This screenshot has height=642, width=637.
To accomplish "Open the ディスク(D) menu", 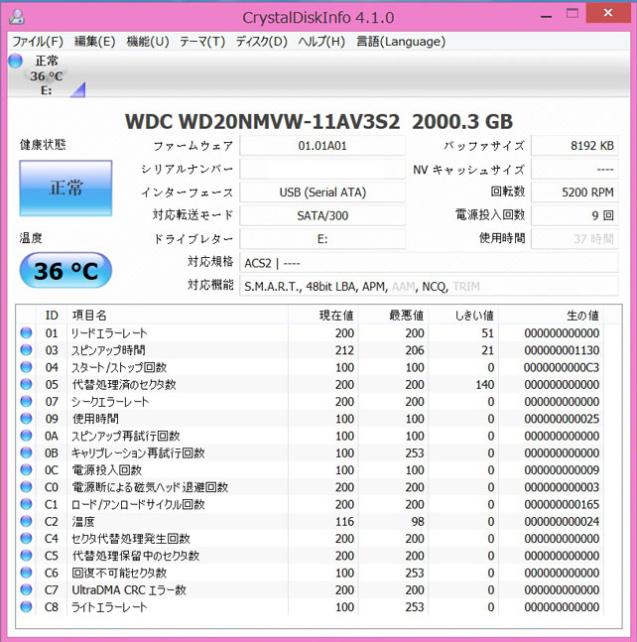I will click(x=262, y=41).
